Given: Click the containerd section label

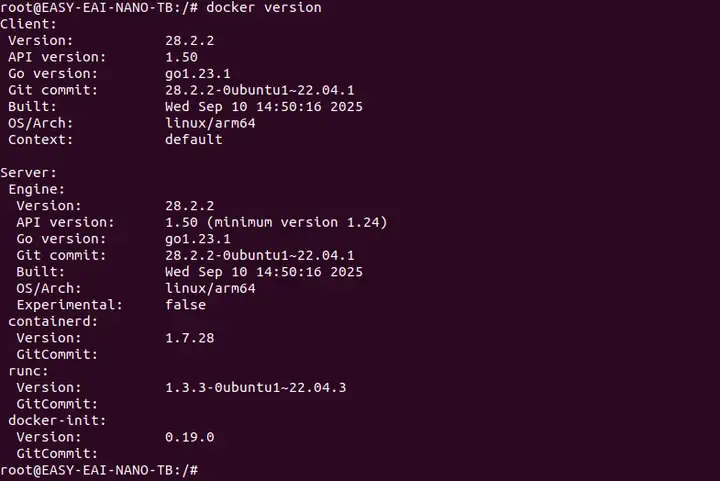Looking at the screenshot, I should (54, 321).
